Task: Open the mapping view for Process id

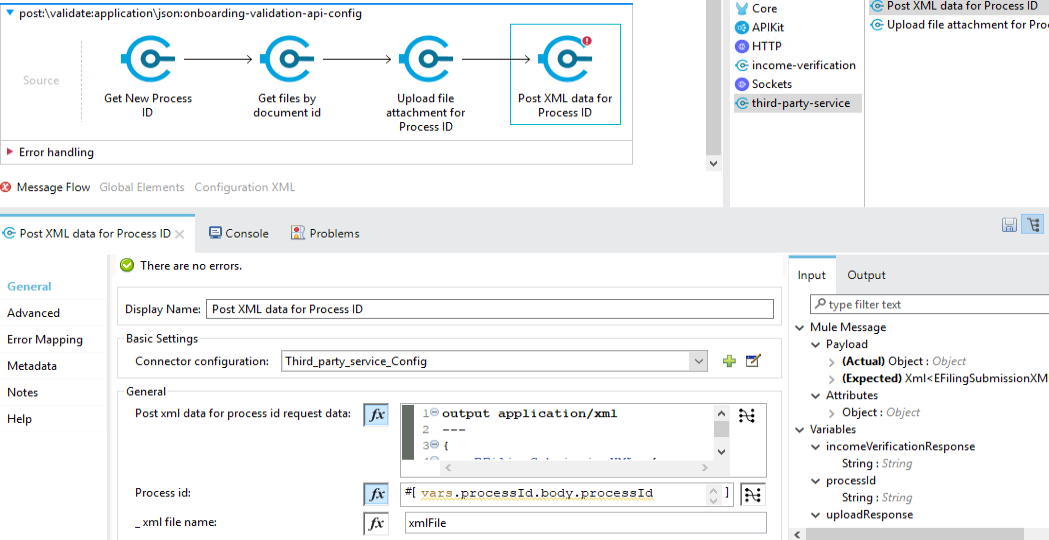Action: coord(753,494)
